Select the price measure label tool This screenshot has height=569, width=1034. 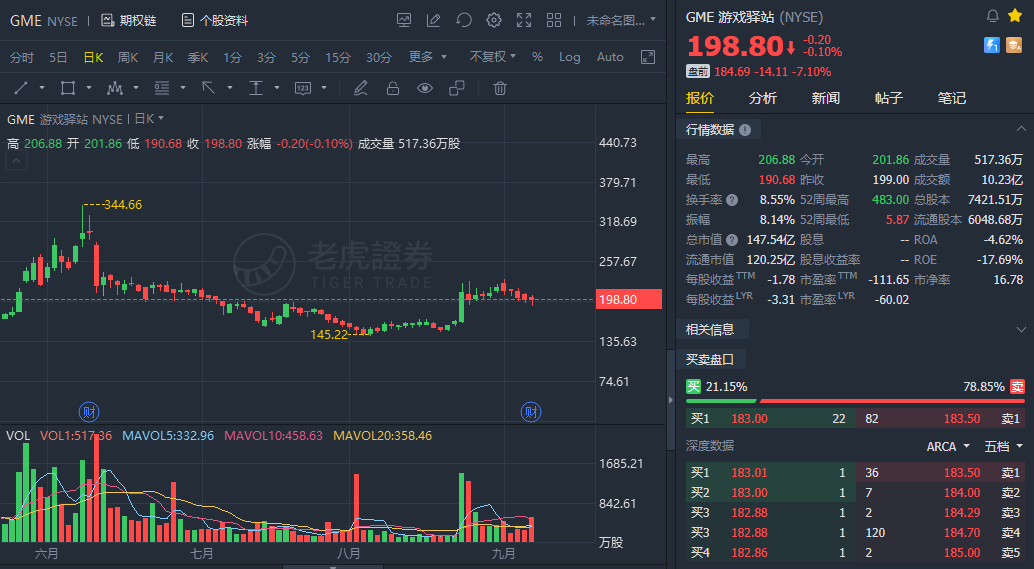point(303,88)
